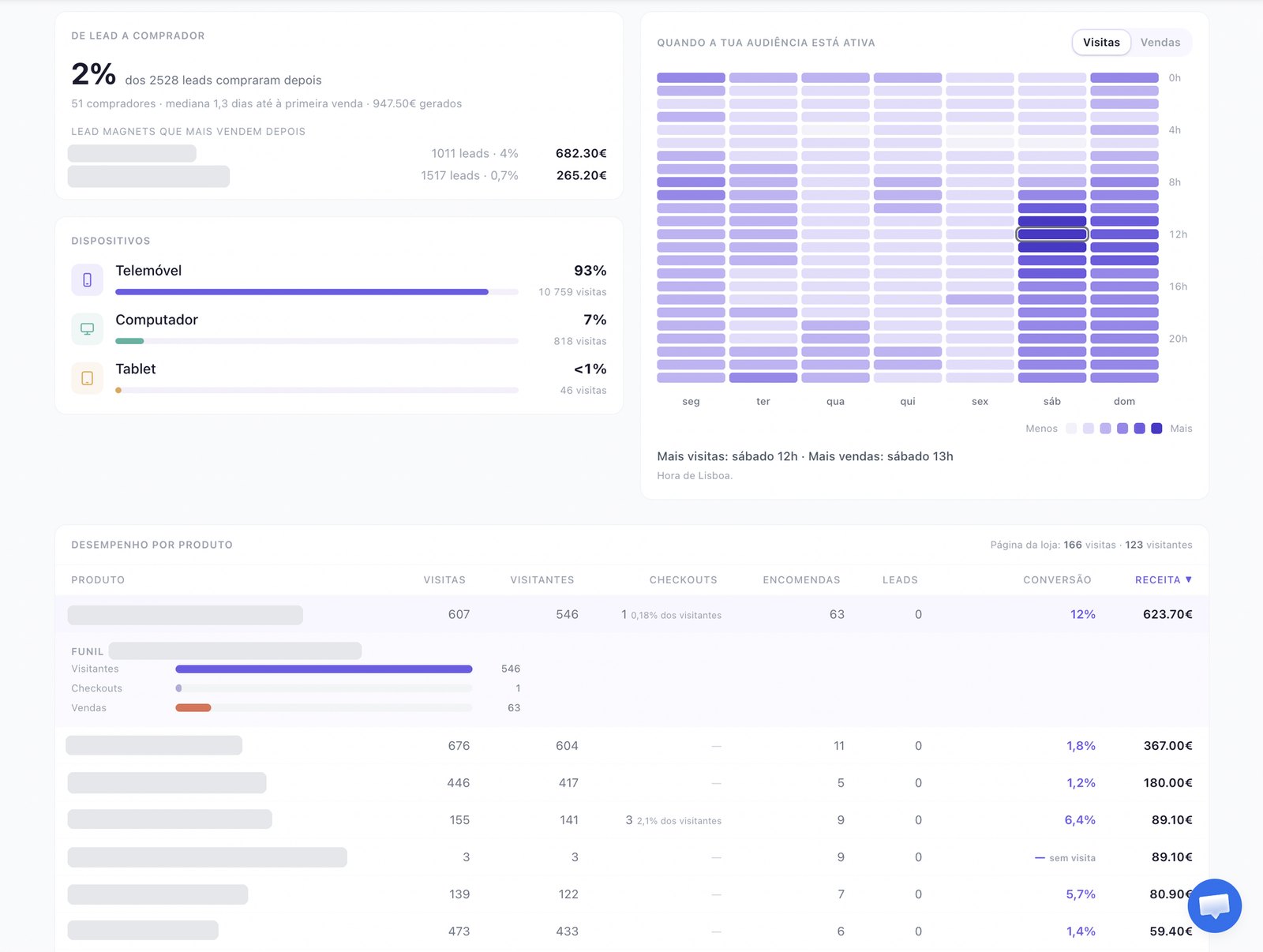This screenshot has height=952, width=1263.
Task: Click the Telemóvel phone device icon
Action: click(x=87, y=279)
